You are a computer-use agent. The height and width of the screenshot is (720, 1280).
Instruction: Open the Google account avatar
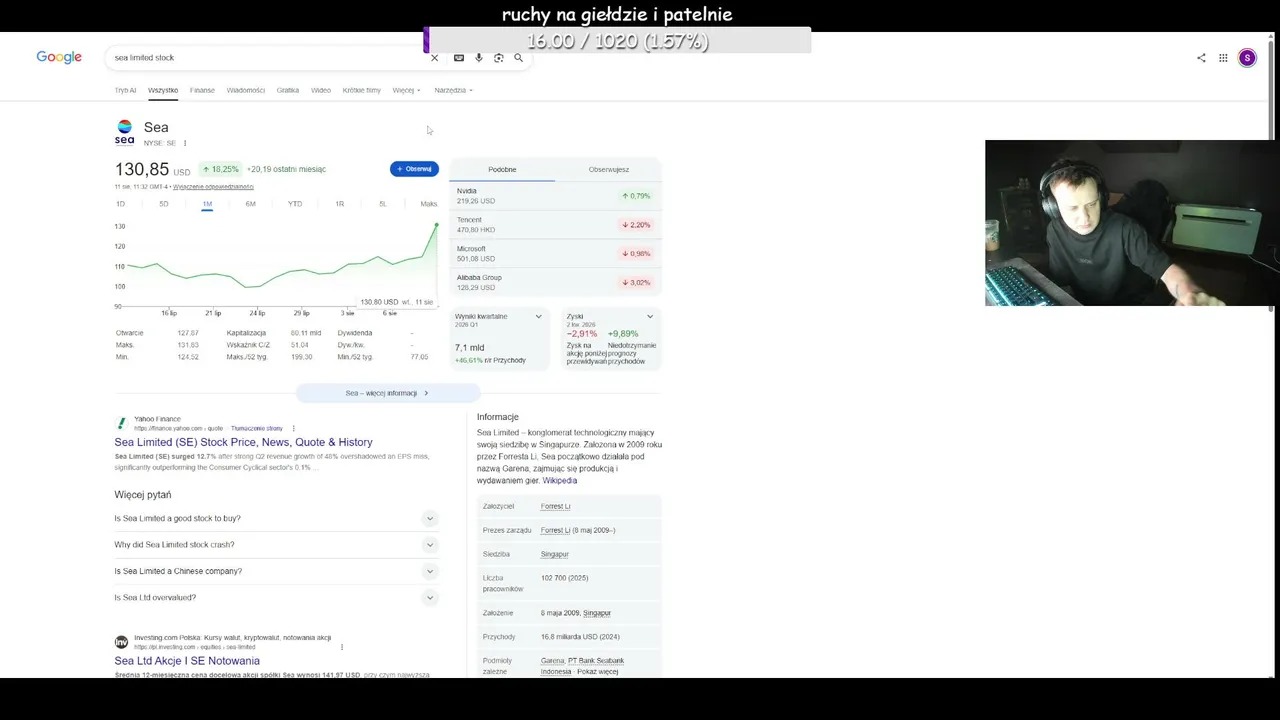pyautogui.click(x=1247, y=58)
